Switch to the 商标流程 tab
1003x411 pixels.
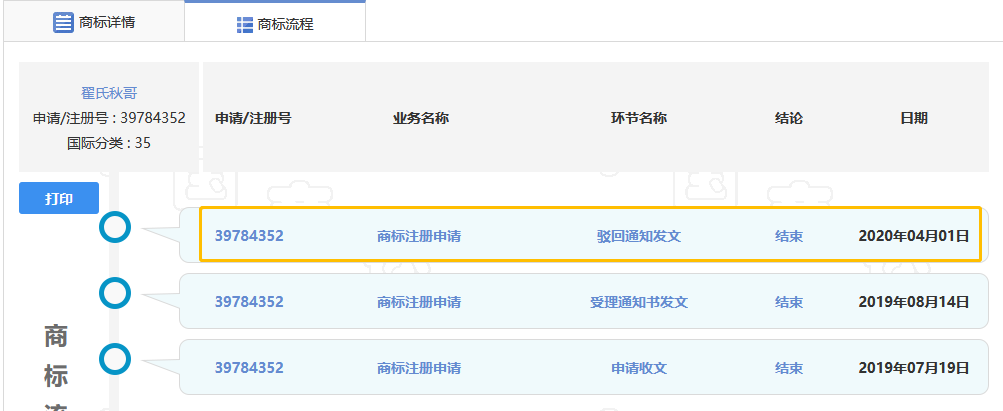tap(275, 23)
